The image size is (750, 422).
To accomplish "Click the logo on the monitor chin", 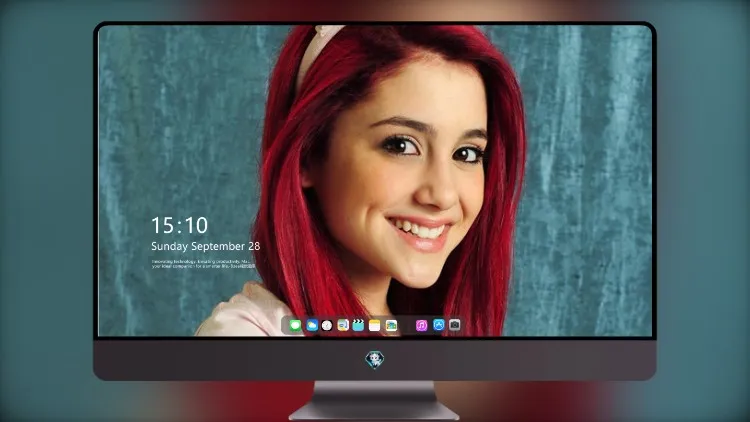I will click(x=375, y=360).
